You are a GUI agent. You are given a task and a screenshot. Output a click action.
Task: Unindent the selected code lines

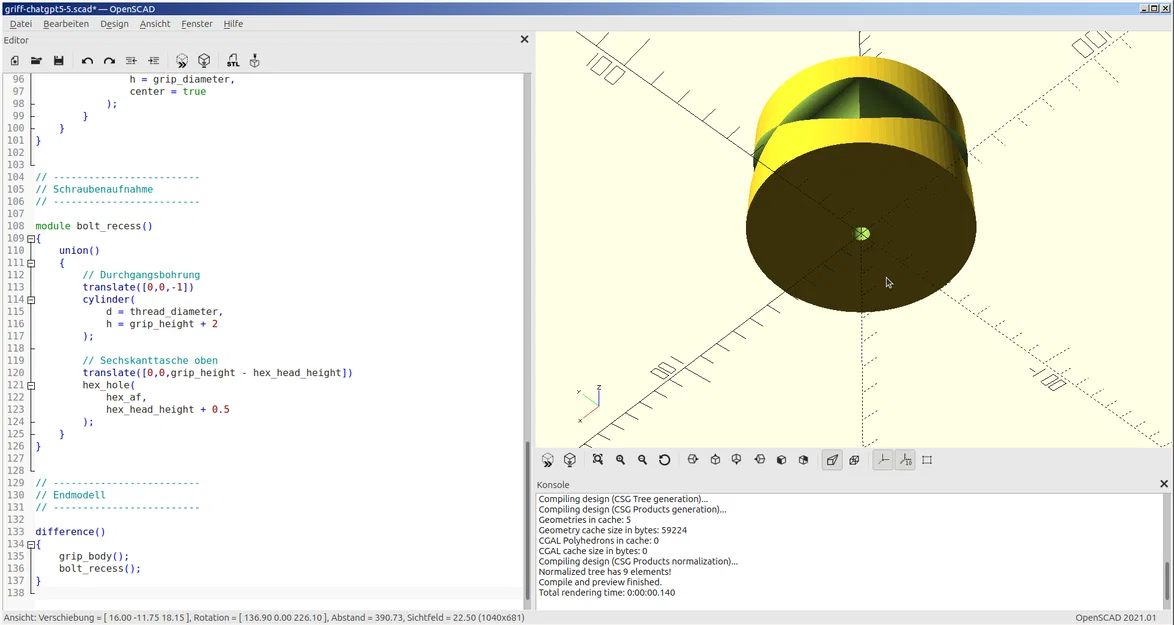tap(131, 61)
